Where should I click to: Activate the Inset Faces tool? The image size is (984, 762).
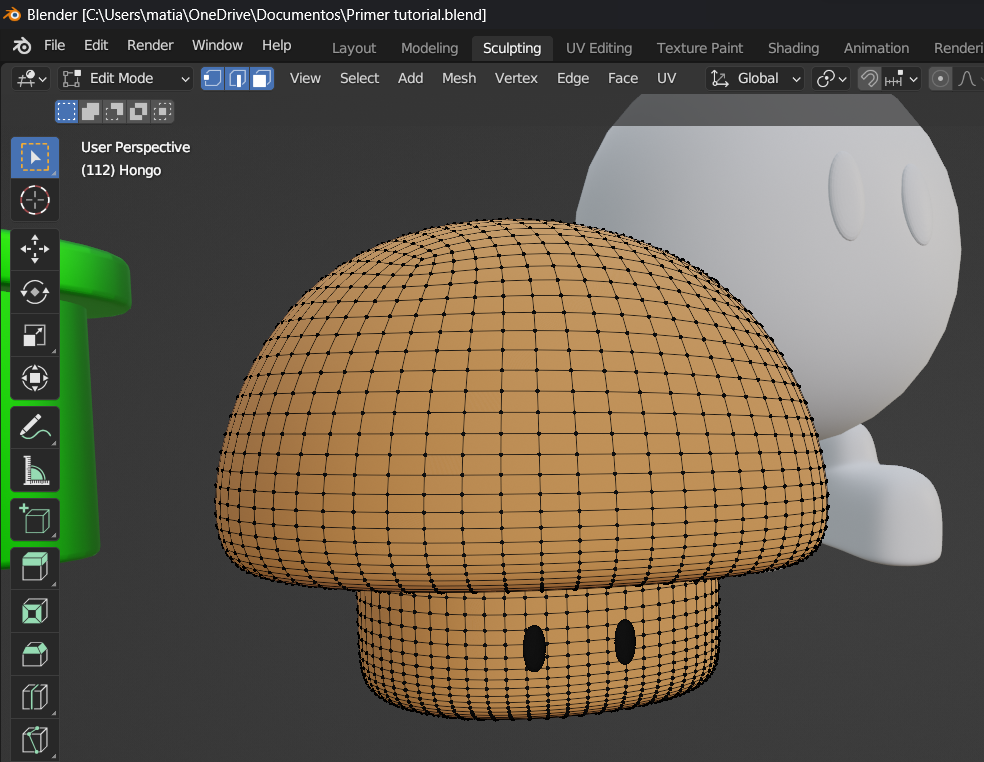(35, 611)
